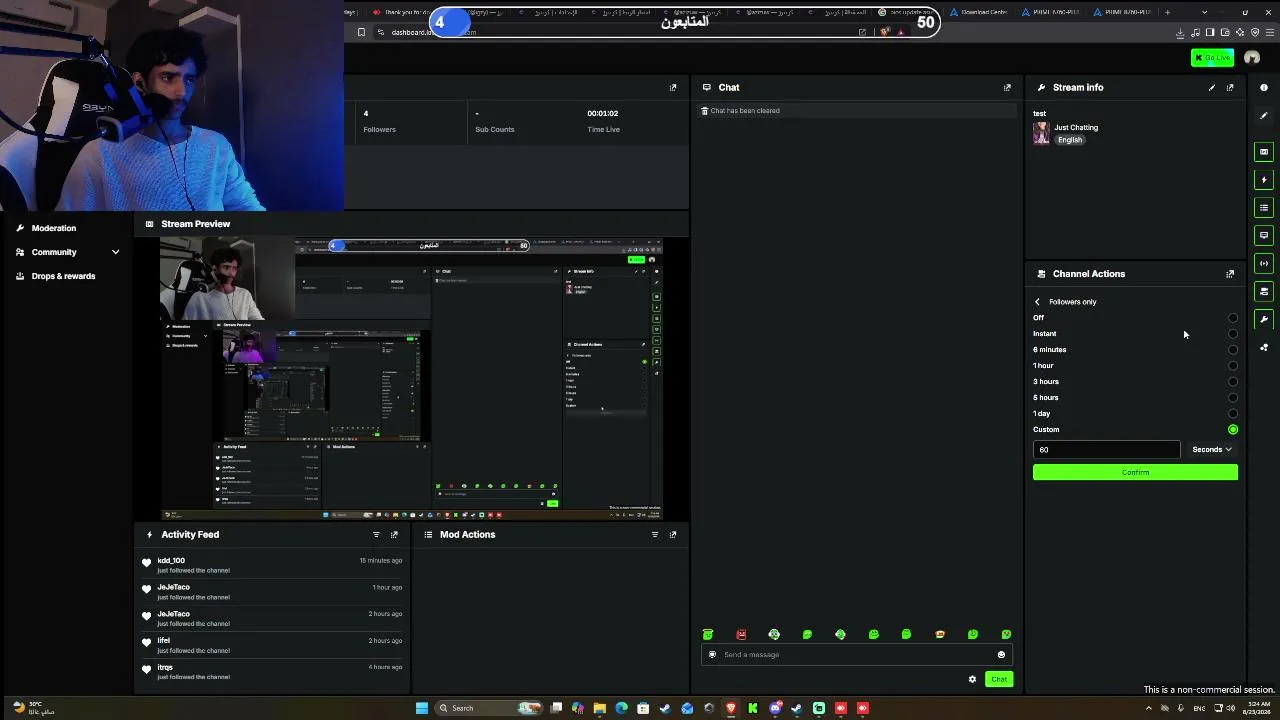1280x720 pixels.
Task: Click the Sub Counts stat
Action: [x=495, y=121]
